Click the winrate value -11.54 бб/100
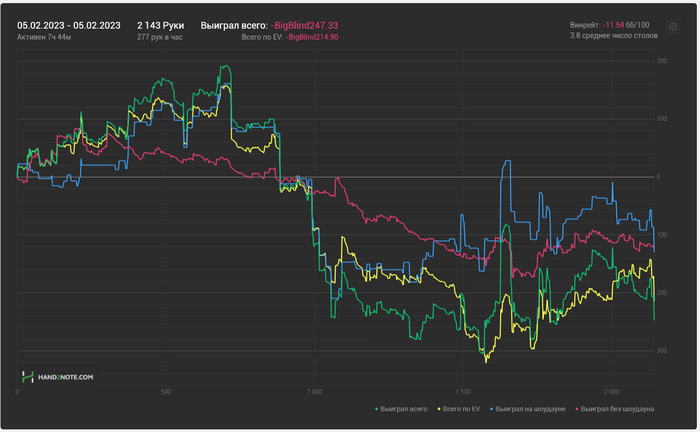This screenshot has height=432, width=700. pos(626,25)
